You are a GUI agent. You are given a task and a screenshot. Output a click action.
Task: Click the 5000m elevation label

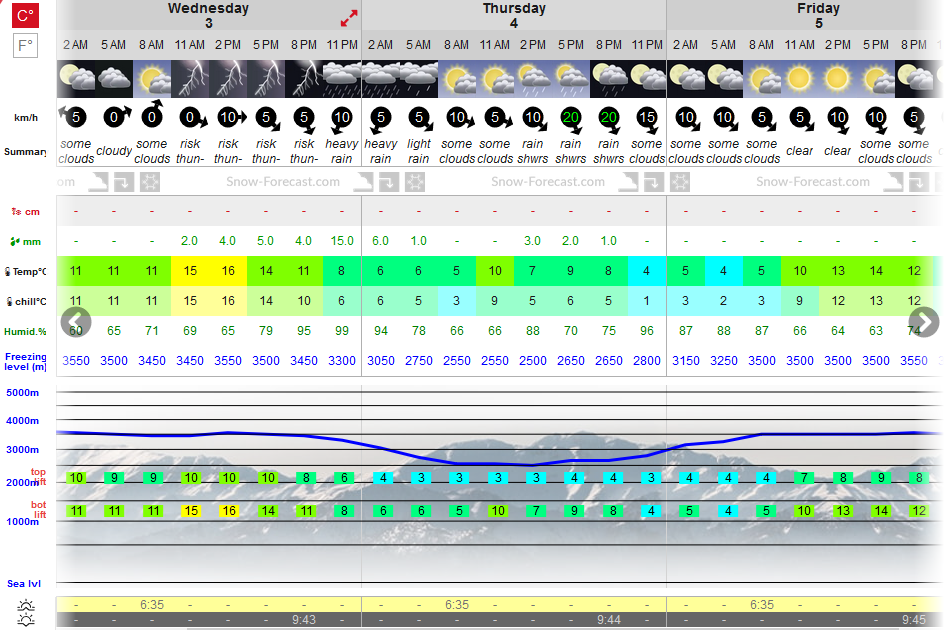click(23, 393)
